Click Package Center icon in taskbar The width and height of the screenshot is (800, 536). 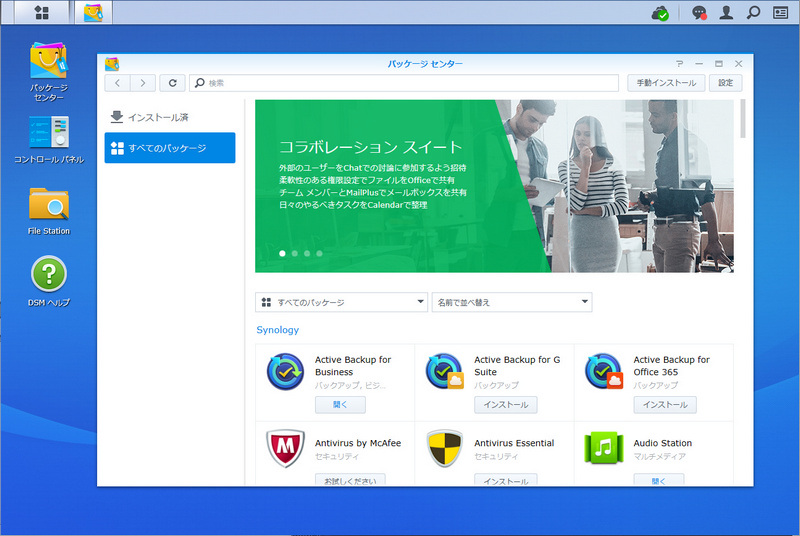click(93, 12)
